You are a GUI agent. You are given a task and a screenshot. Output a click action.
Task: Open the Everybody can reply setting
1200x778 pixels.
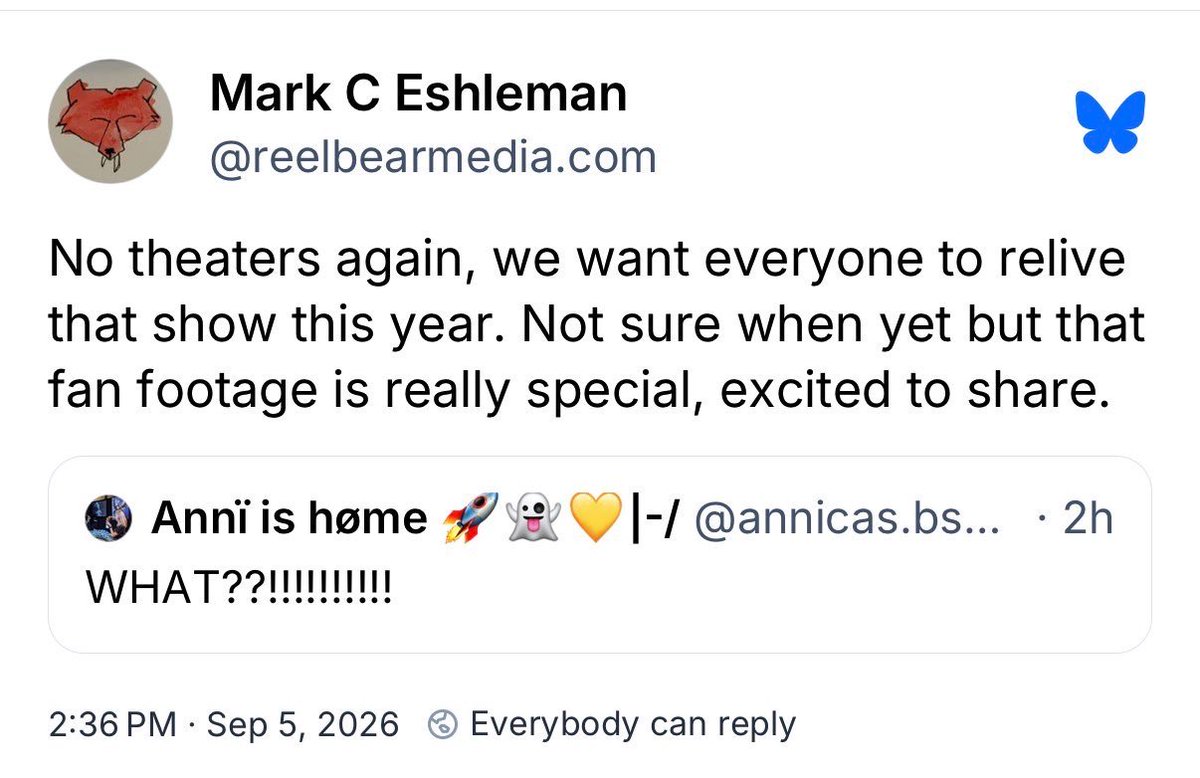coord(632,723)
